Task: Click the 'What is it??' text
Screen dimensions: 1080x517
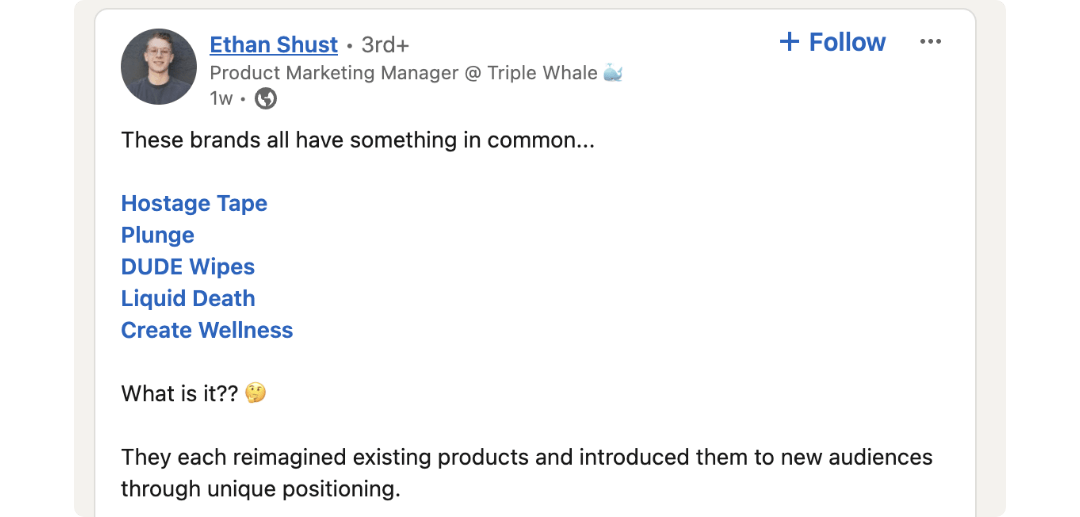Action: (x=180, y=393)
